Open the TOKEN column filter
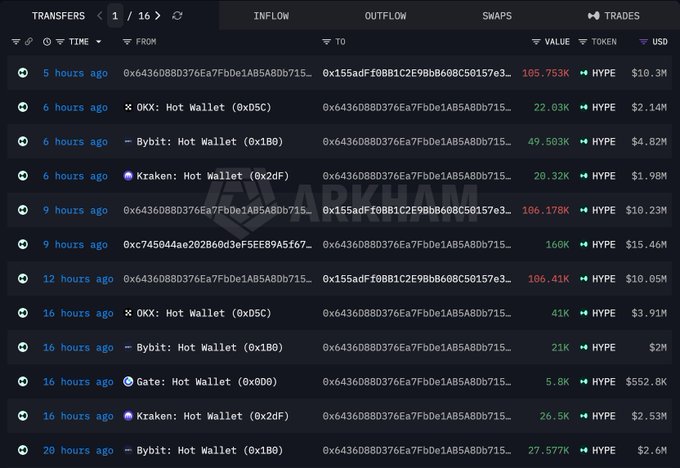Screen dimensions: 680x468 click(x=583, y=42)
